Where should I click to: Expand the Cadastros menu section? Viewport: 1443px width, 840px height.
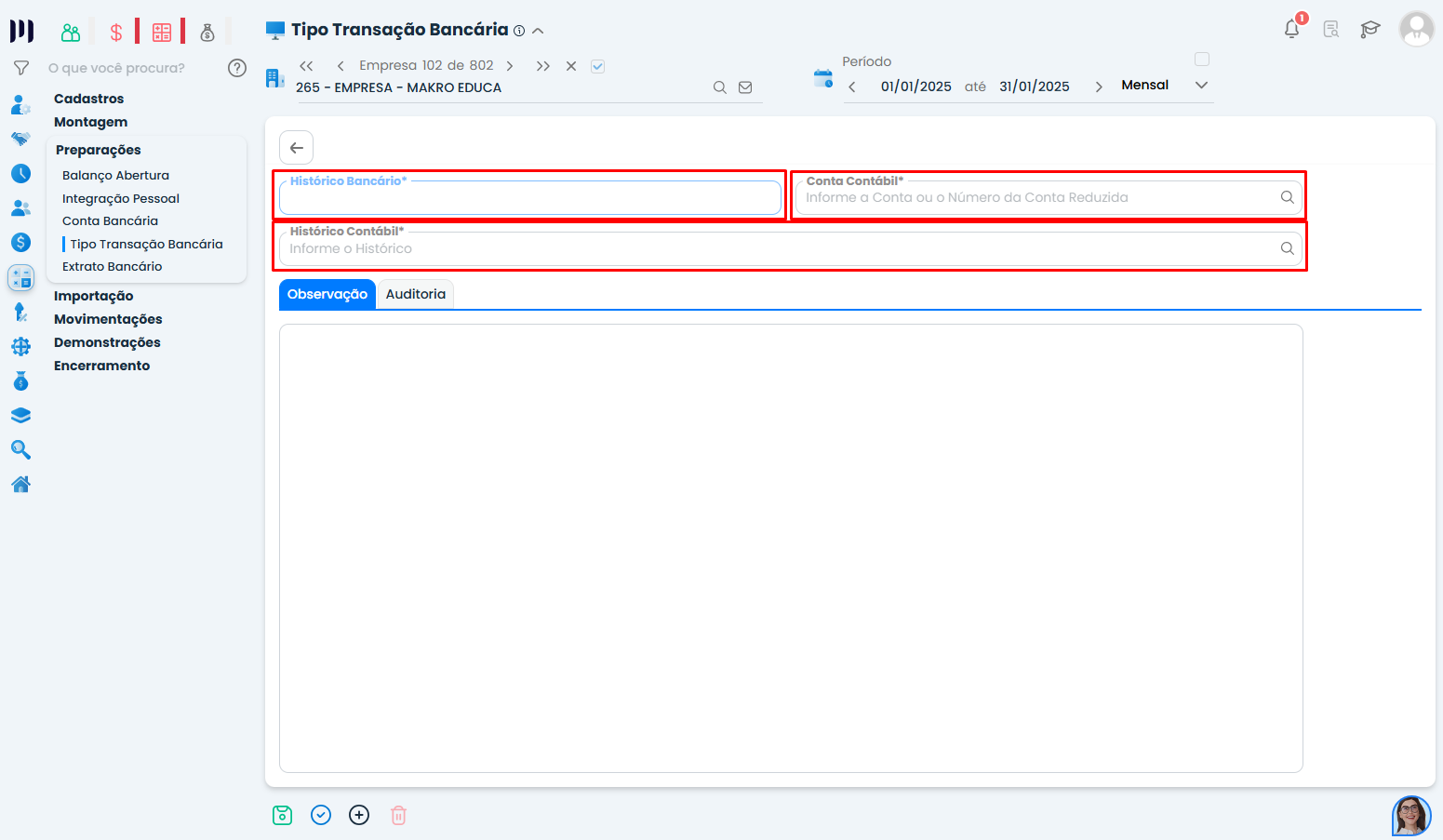(89, 99)
